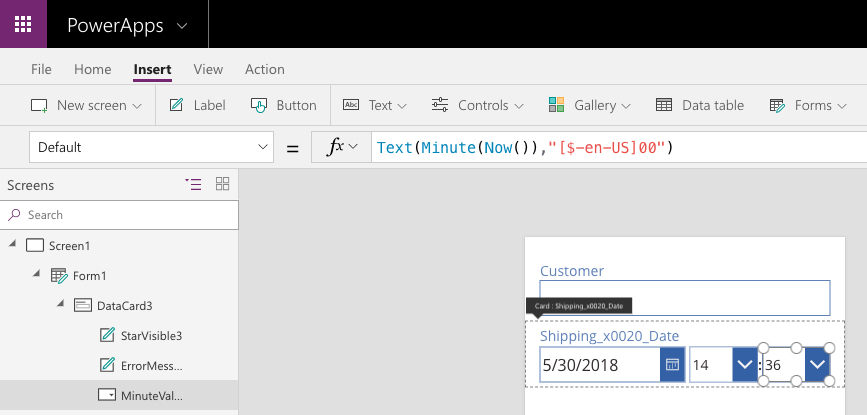
Task: Click the Search magnifier icon
Action: pyautogui.click(x=15, y=214)
